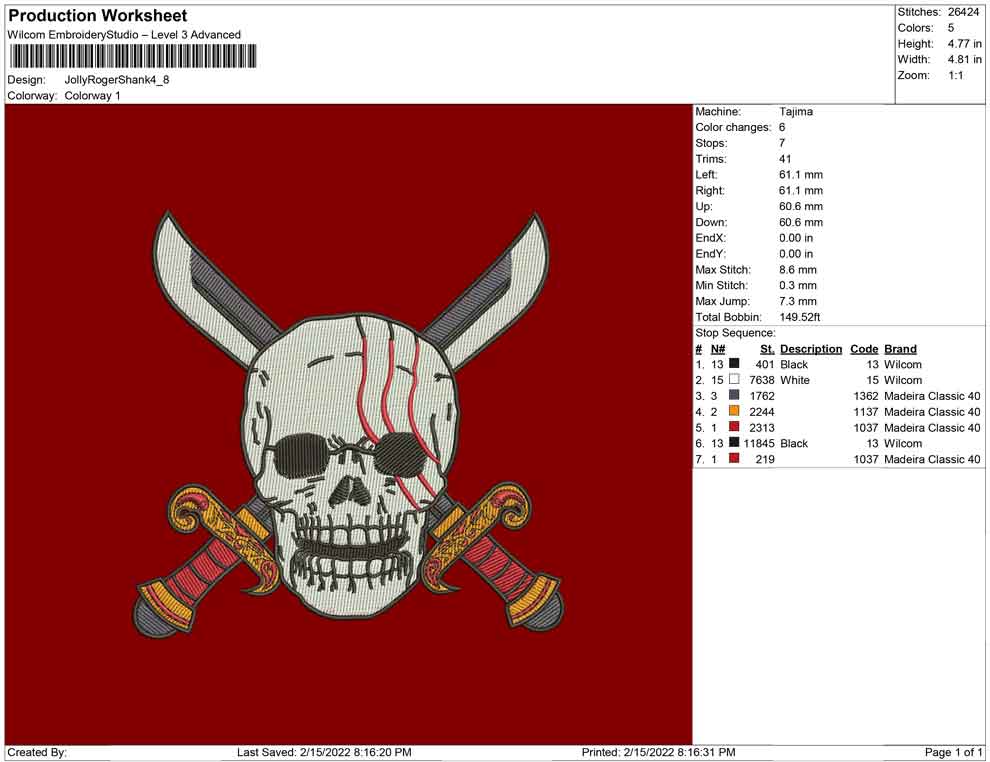
Task: Click the Max Jump value 7.3 mm
Action: (x=798, y=301)
